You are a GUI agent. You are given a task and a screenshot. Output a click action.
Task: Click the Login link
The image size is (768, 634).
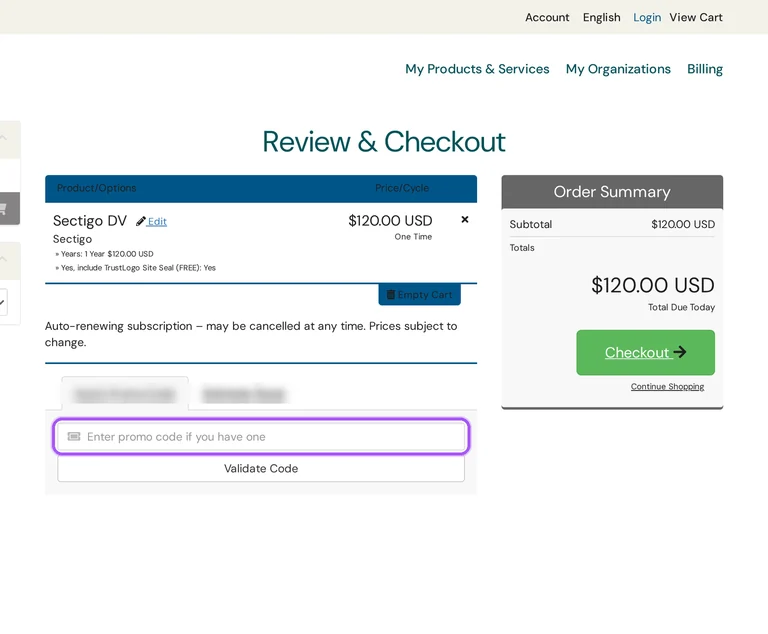click(x=647, y=18)
